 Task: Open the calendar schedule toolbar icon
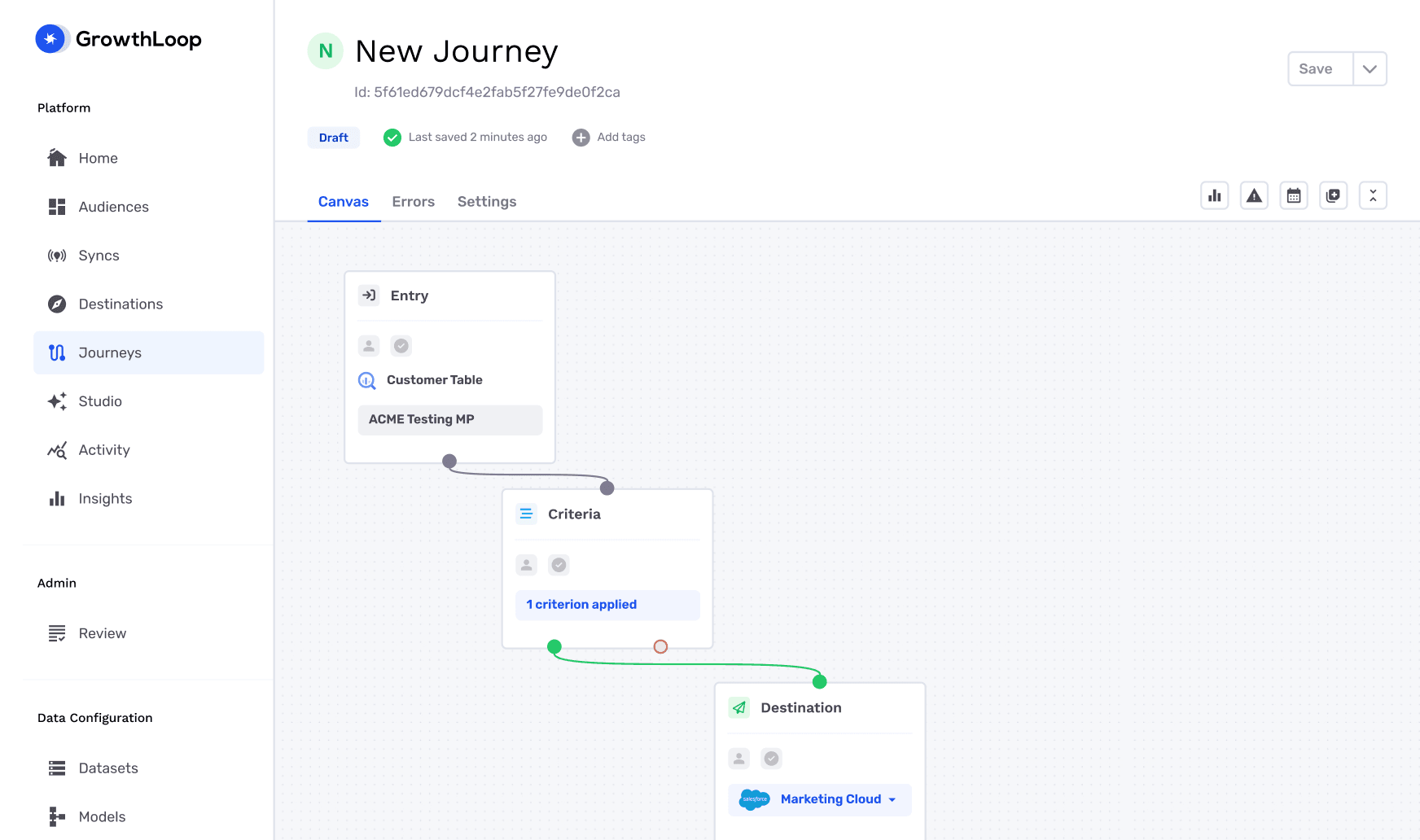click(1293, 195)
